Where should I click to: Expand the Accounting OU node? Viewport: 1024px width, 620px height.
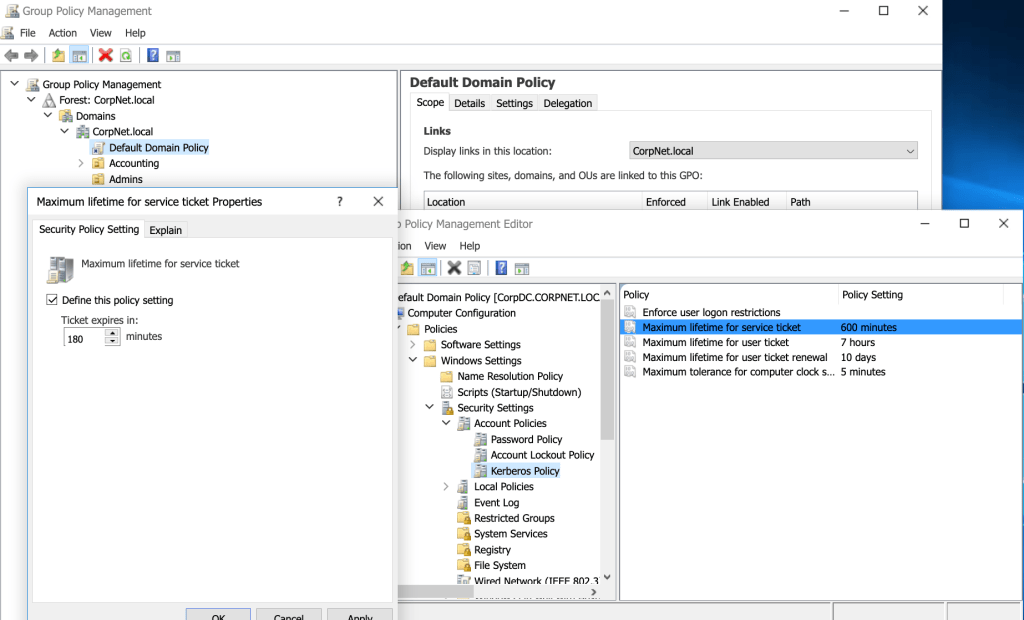tap(81, 163)
